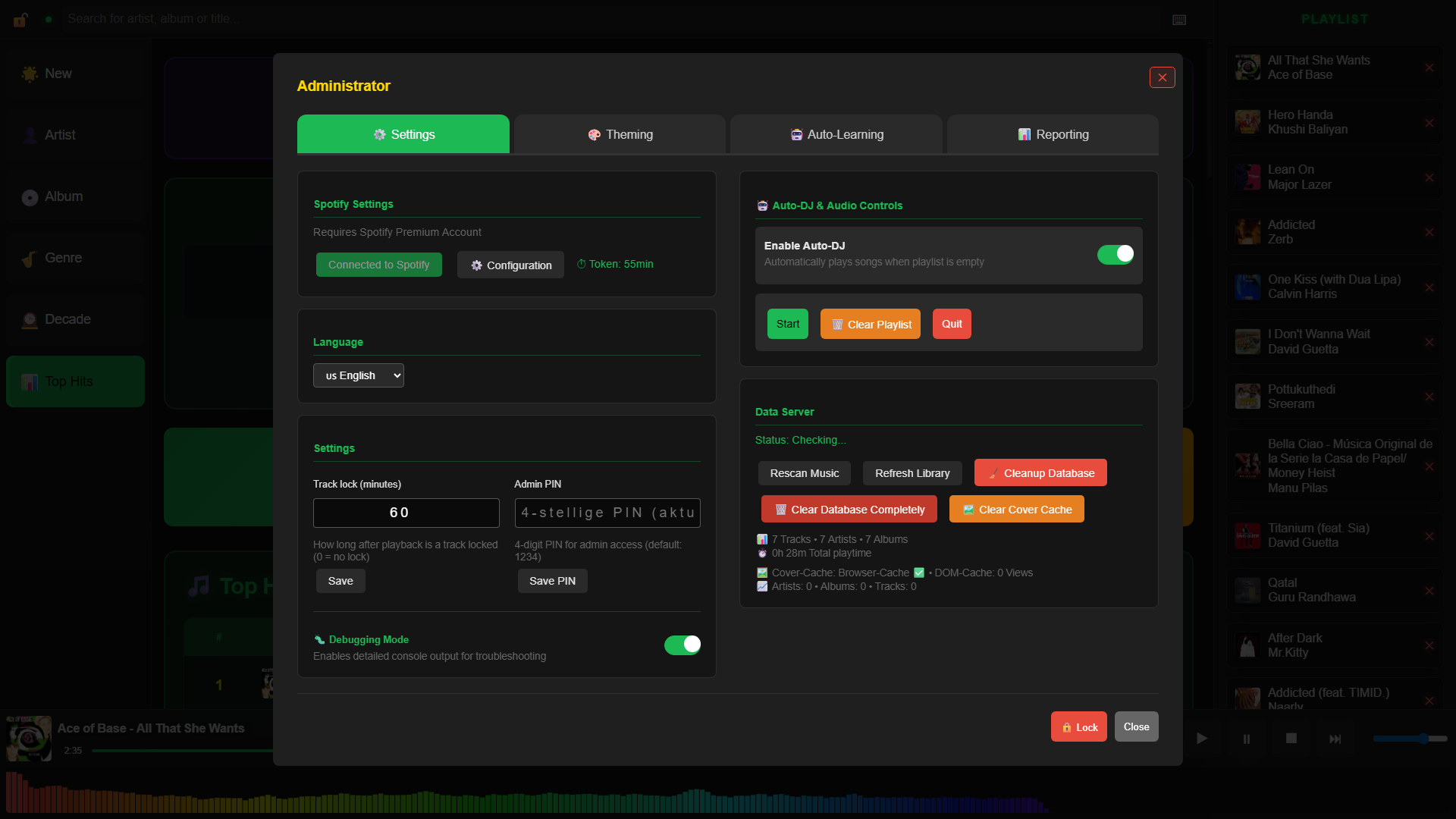This screenshot has width=1456, height=819.
Task: Click the padlock icon in the top left
Action: point(20,19)
